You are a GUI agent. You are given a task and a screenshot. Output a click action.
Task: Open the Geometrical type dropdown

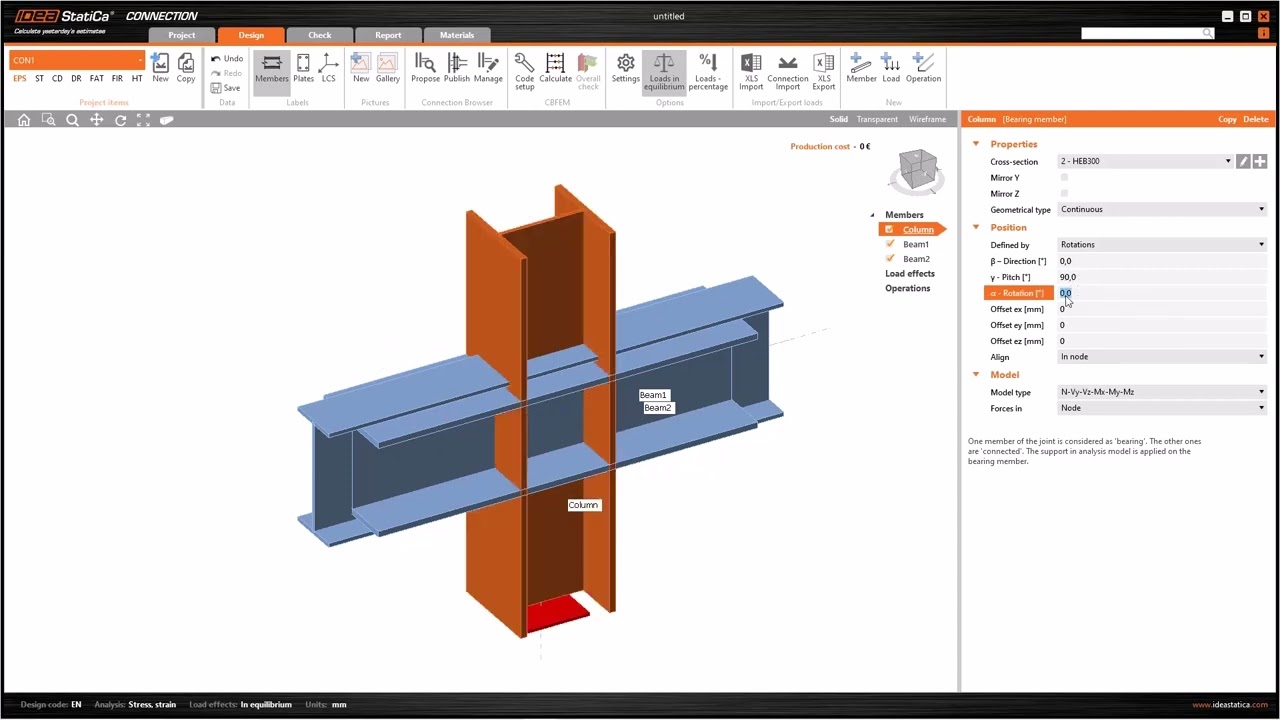tap(1162, 209)
